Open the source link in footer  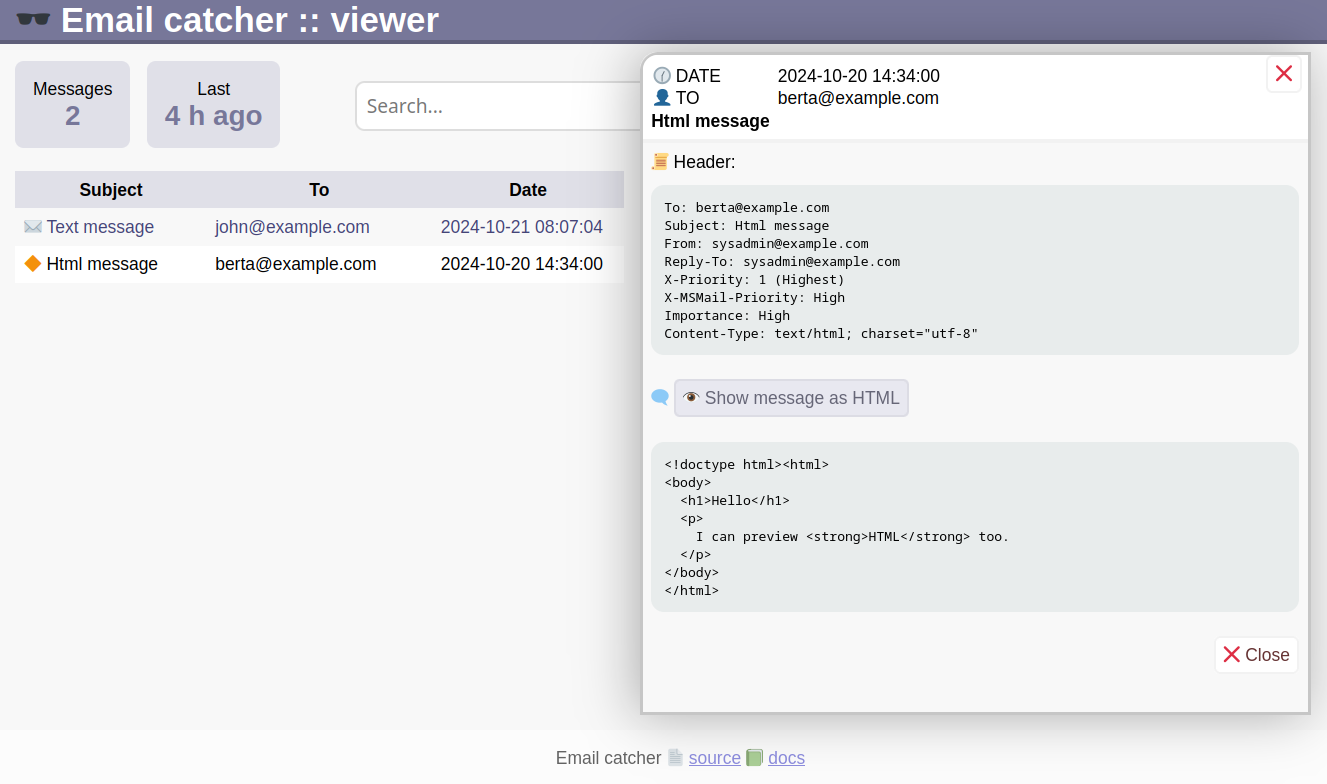coord(715,758)
